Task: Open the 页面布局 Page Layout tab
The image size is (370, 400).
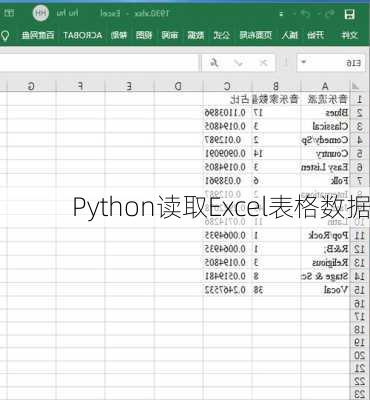Action: pos(255,35)
